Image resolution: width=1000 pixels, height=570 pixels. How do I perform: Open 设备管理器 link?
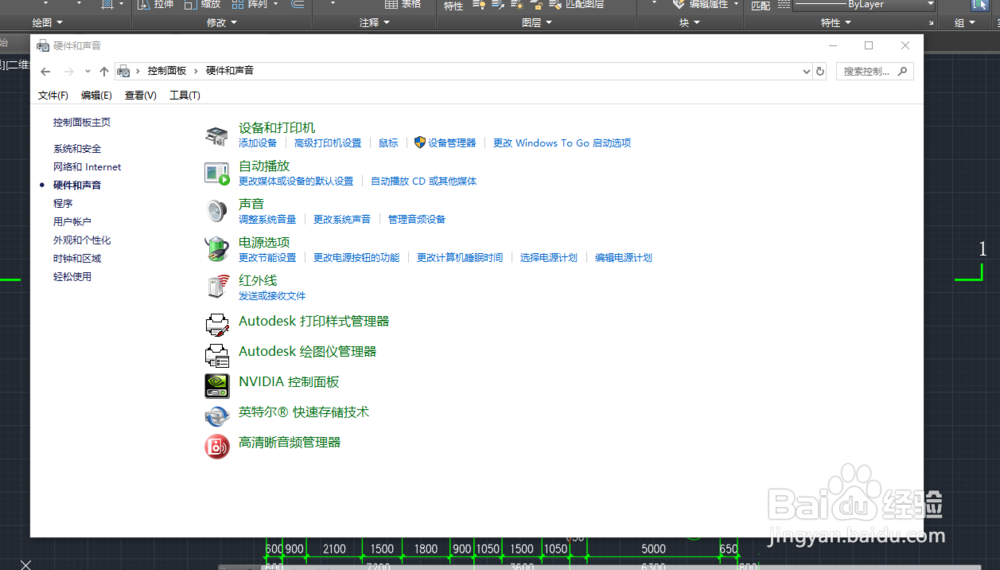coord(452,143)
